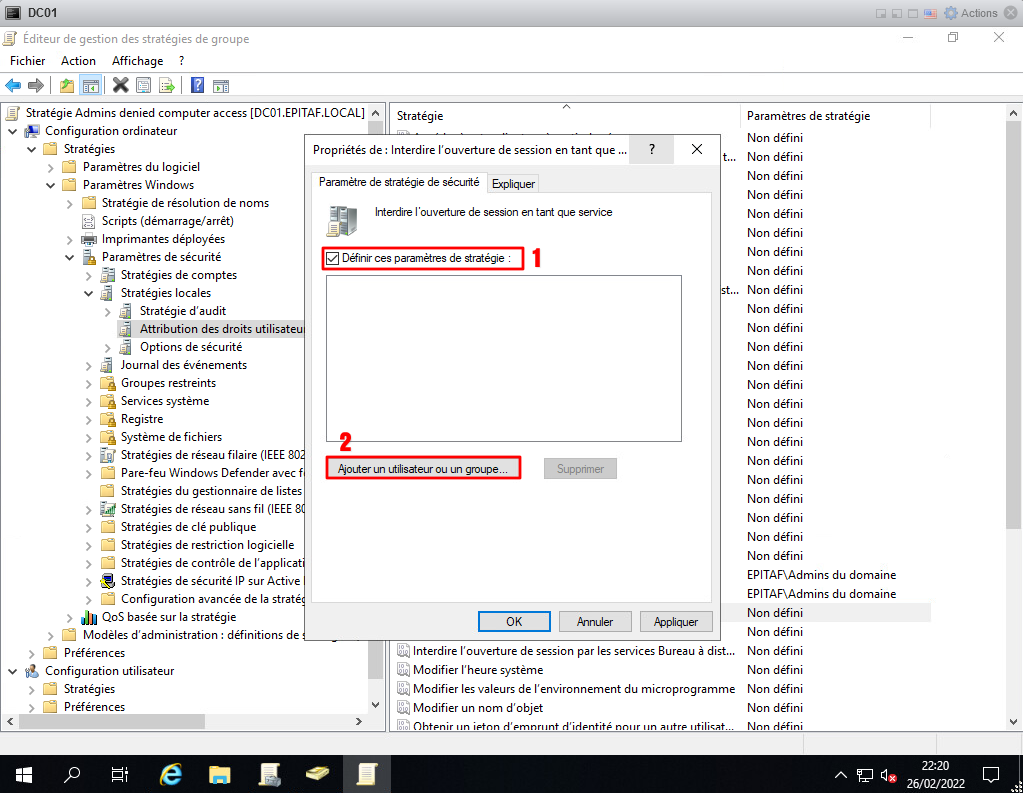Collapse the Stratégies locales tree node
Screen dimensions: 1023x793
tap(89, 293)
